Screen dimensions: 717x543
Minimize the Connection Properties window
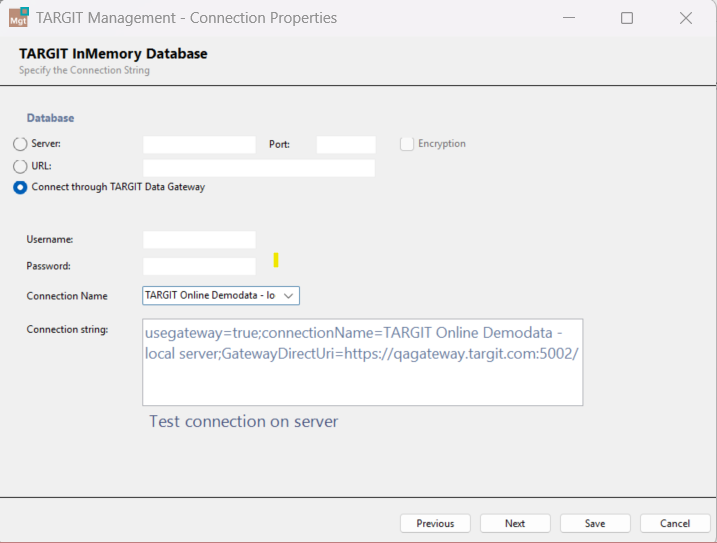[569, 18]
